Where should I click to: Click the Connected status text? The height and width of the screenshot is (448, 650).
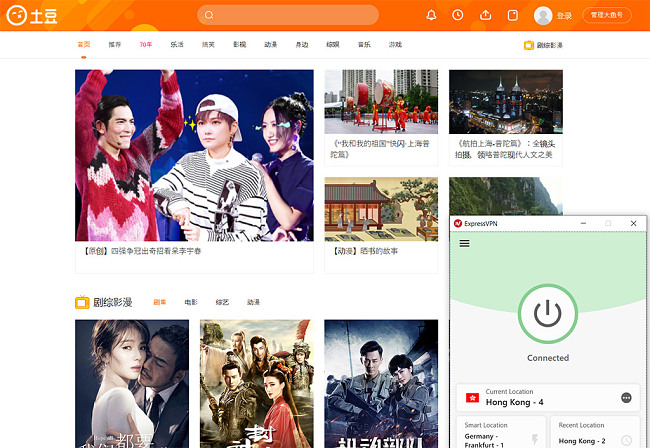[548, 358]
